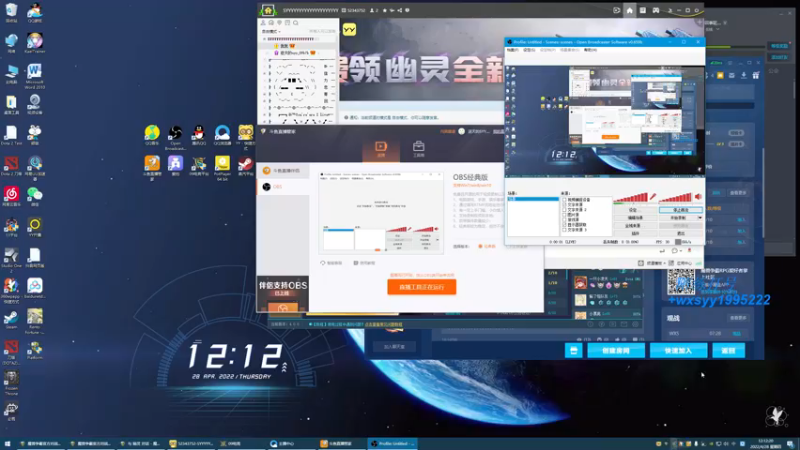This screenshot has height=450, width=800.
Task: Toggle the 显示器获取 source checkbox
Action: point(564,225)
